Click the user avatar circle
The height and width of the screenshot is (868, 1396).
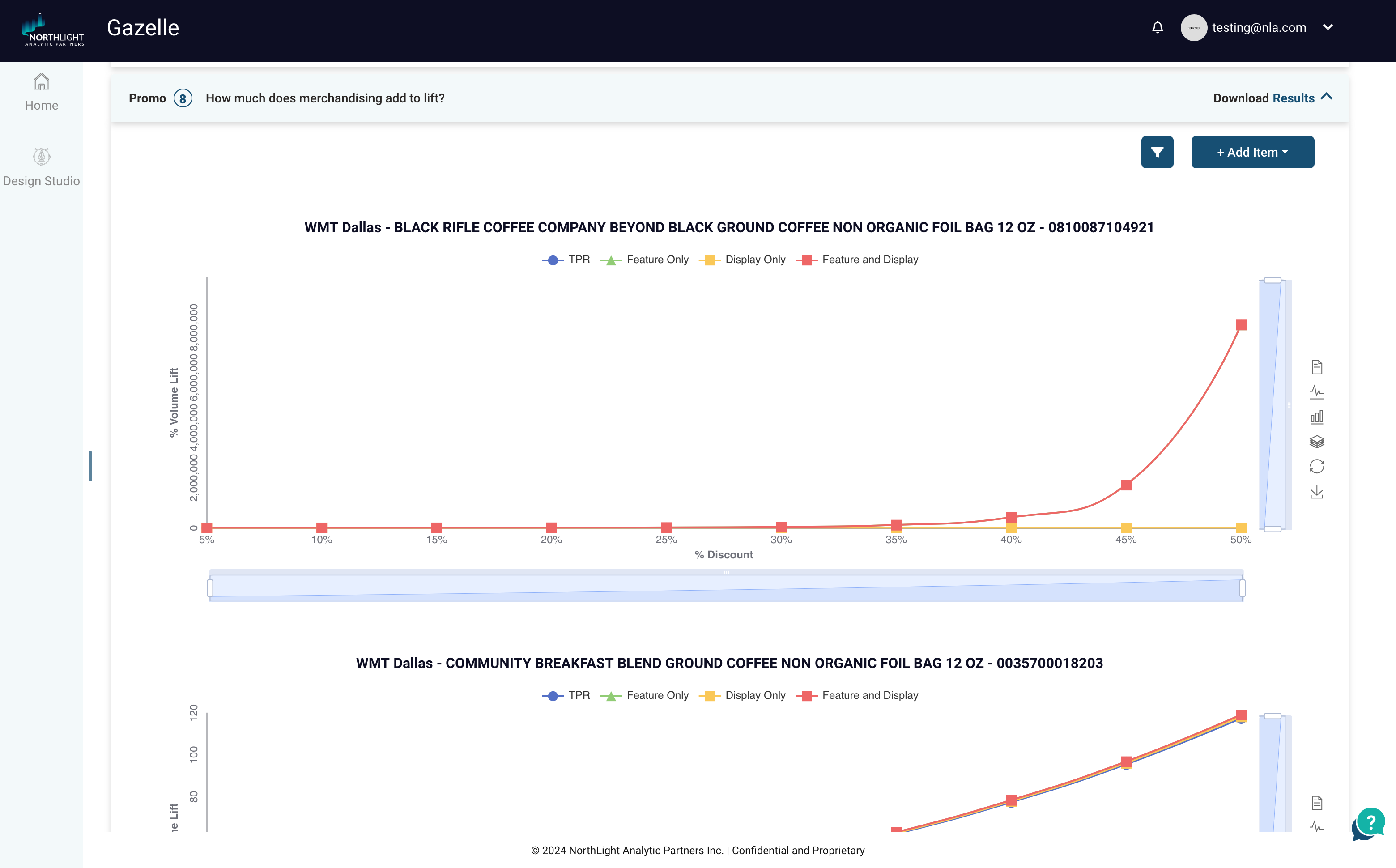[x=1193, y=28]
